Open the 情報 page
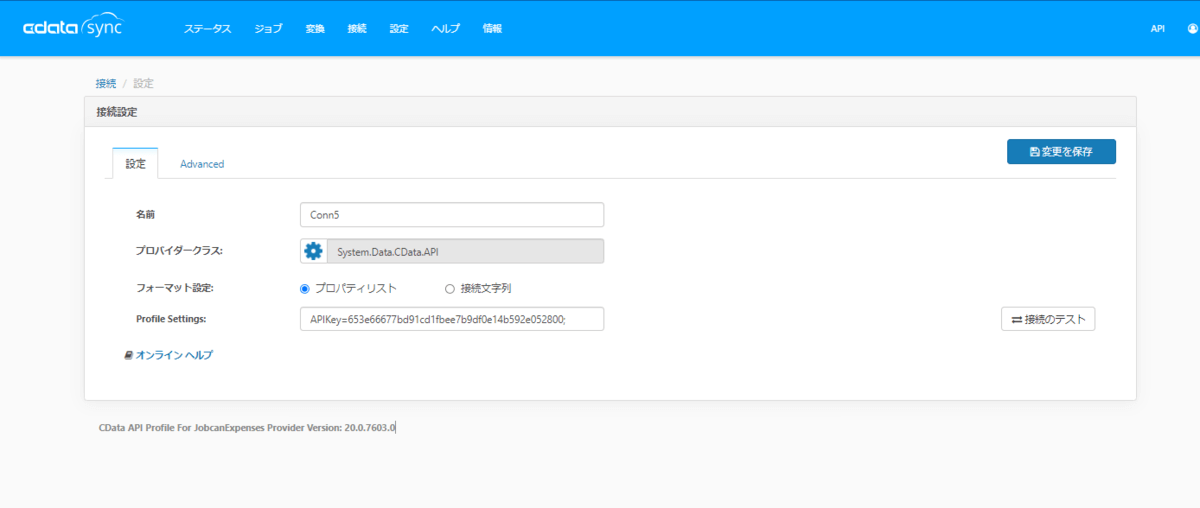This screenshot has width=1200, height=508. click(x=492, y=29)
